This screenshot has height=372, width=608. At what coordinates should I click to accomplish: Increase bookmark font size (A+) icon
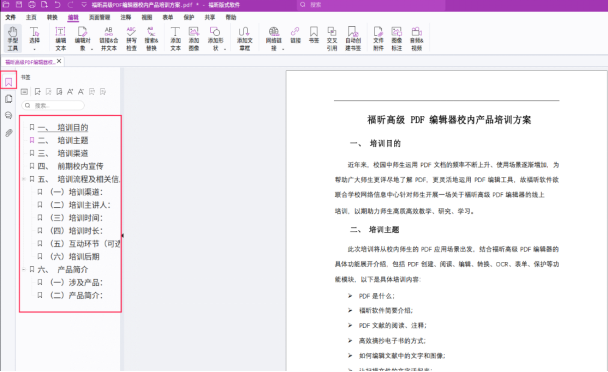coord(70,92)
